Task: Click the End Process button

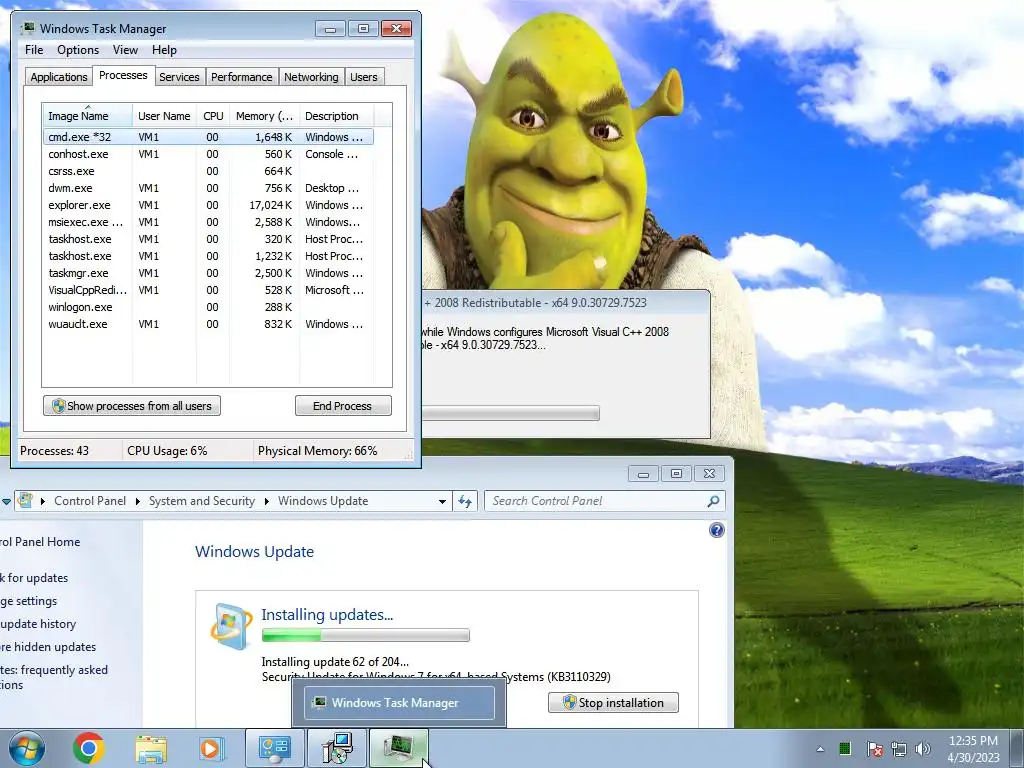Action: point(343,406)
